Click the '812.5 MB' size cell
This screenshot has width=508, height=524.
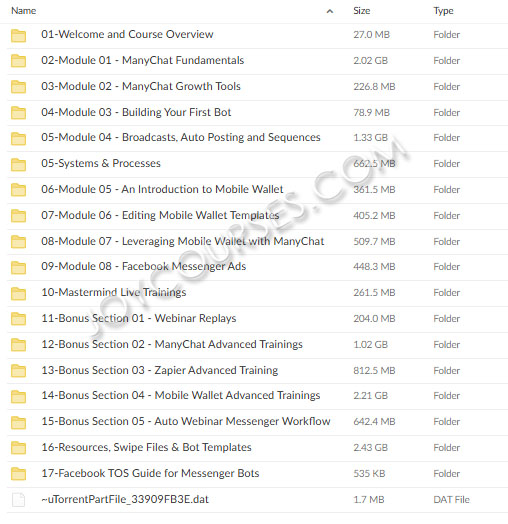pyautogui.click(x=374, y=371)
